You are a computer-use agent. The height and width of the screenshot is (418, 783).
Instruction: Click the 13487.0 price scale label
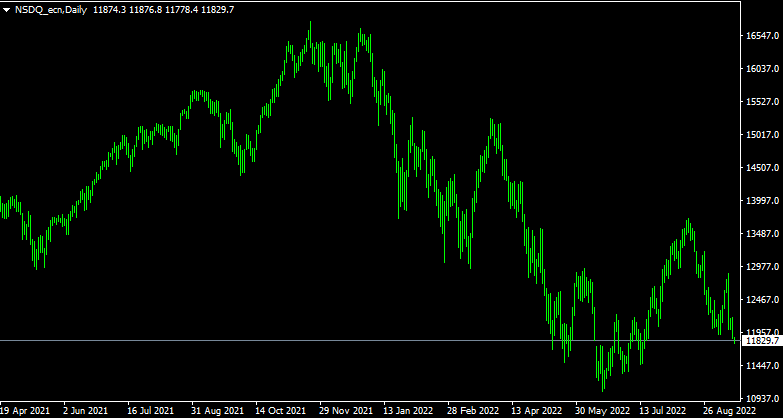(x=762, y=233)
